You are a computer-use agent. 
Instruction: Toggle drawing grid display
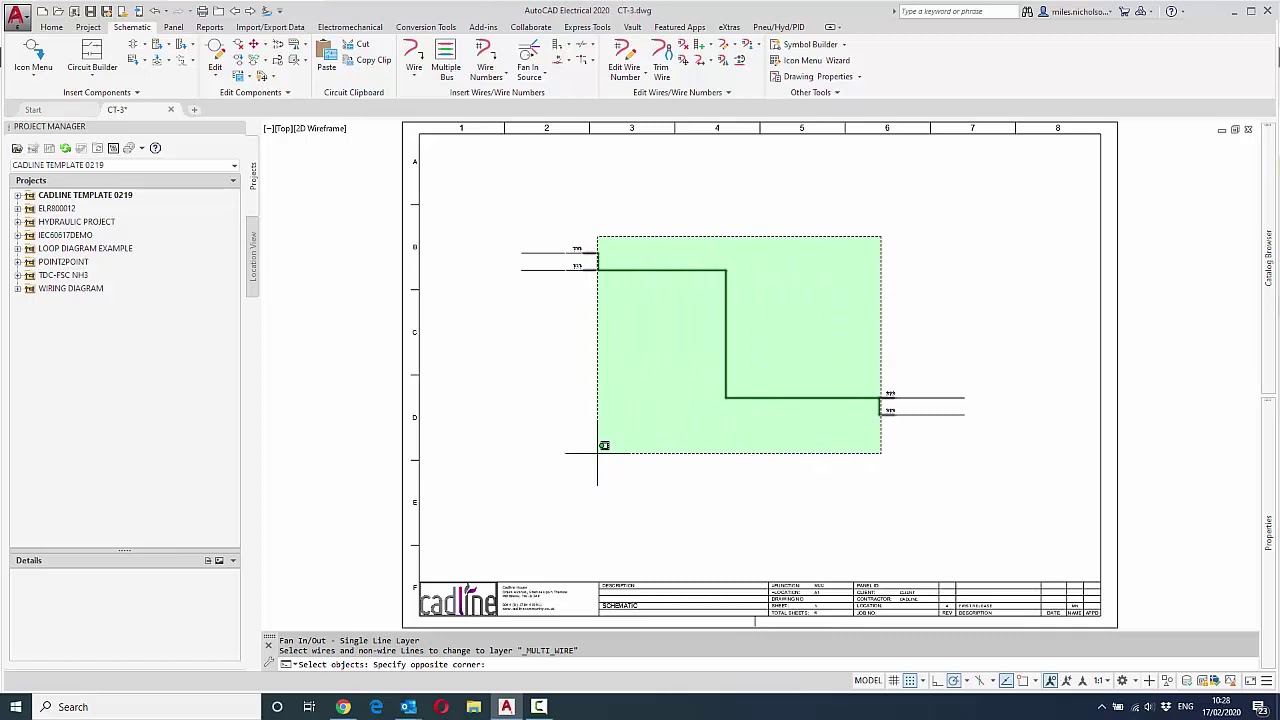(x=893, y=681)
